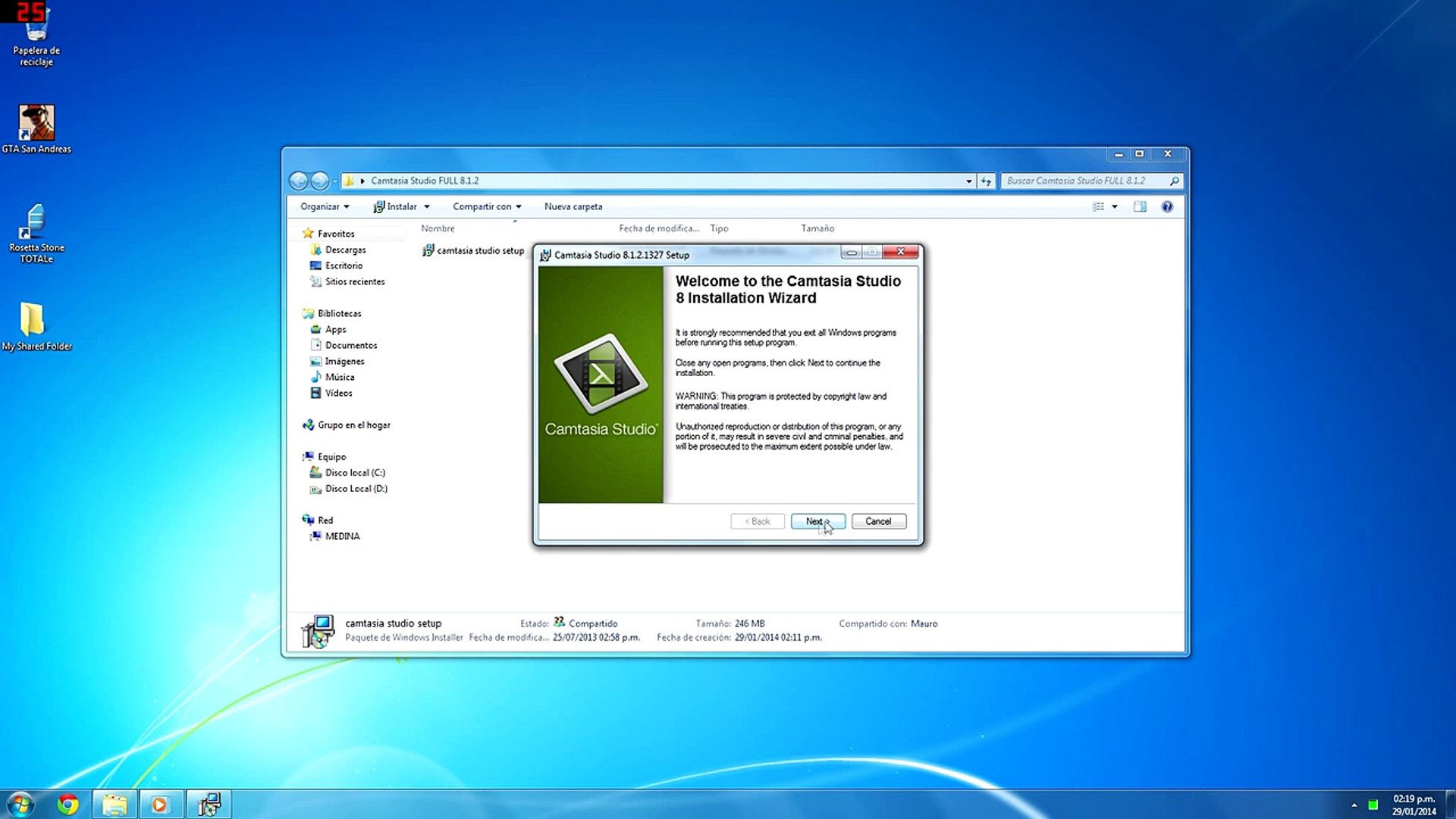Screen dimensions: 1456x819
Task: Expand the address bar history dropdown
Action: pos(968,180)
